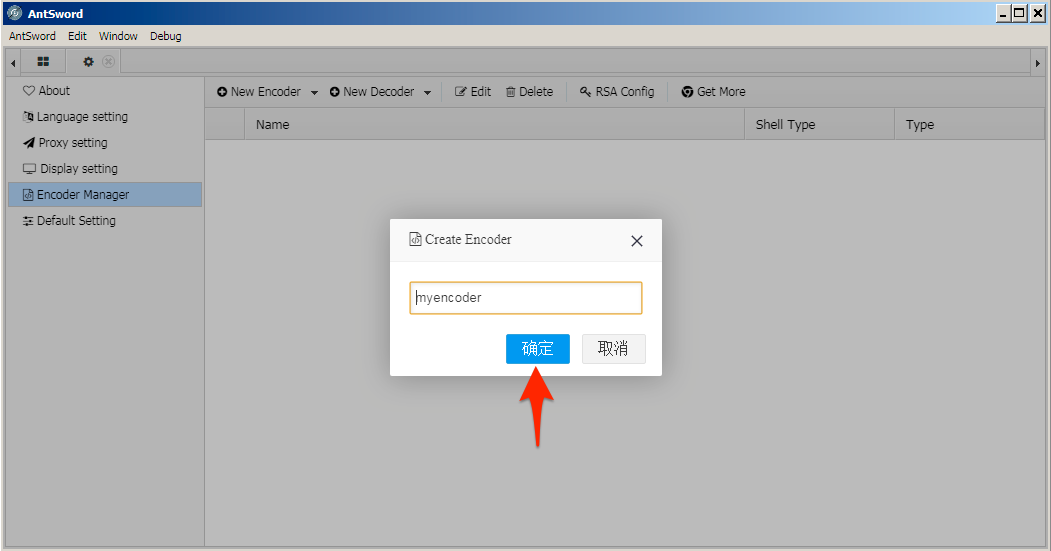Sort by Type column header
Image resolution: width=1051 pixels, height=551 pixels.
[969, 125]
